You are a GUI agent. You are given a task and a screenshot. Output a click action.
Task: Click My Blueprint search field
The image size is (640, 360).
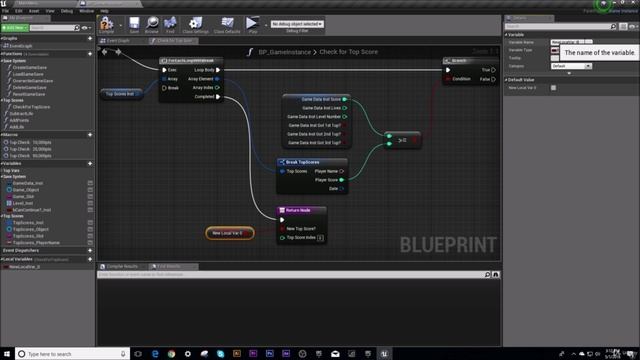click(x=54, y=28)
